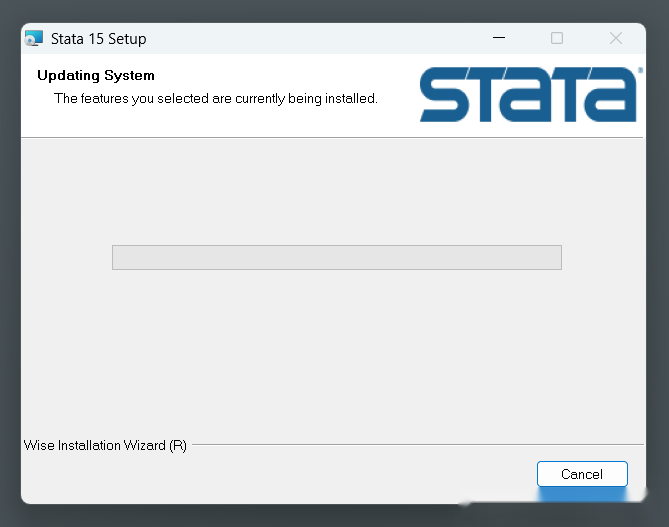The image size is (669, 527).
Task: Click the greyed-out maximize window icon
Action: 557,38
